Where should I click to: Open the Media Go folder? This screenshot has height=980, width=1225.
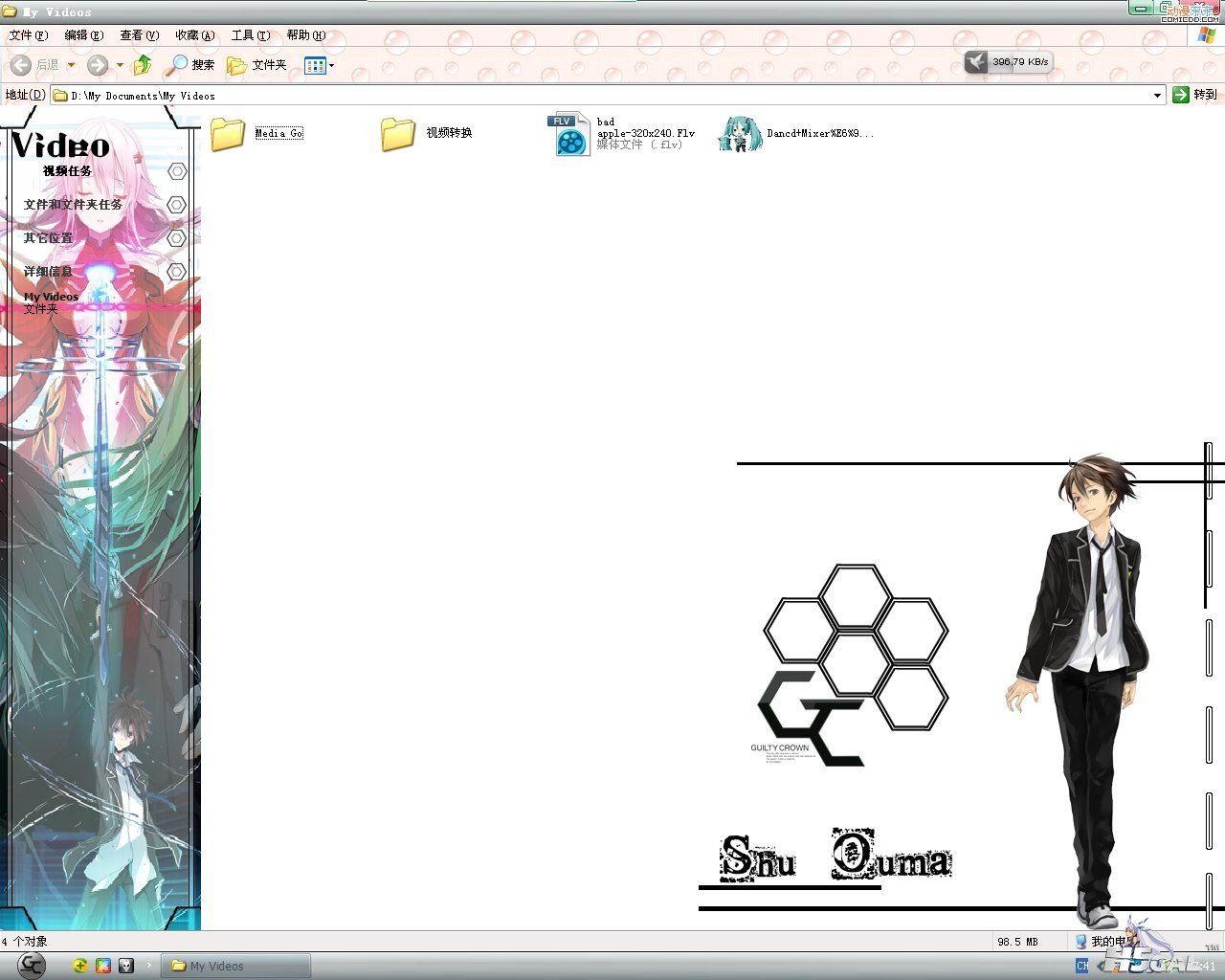click(x=228, y=134)
